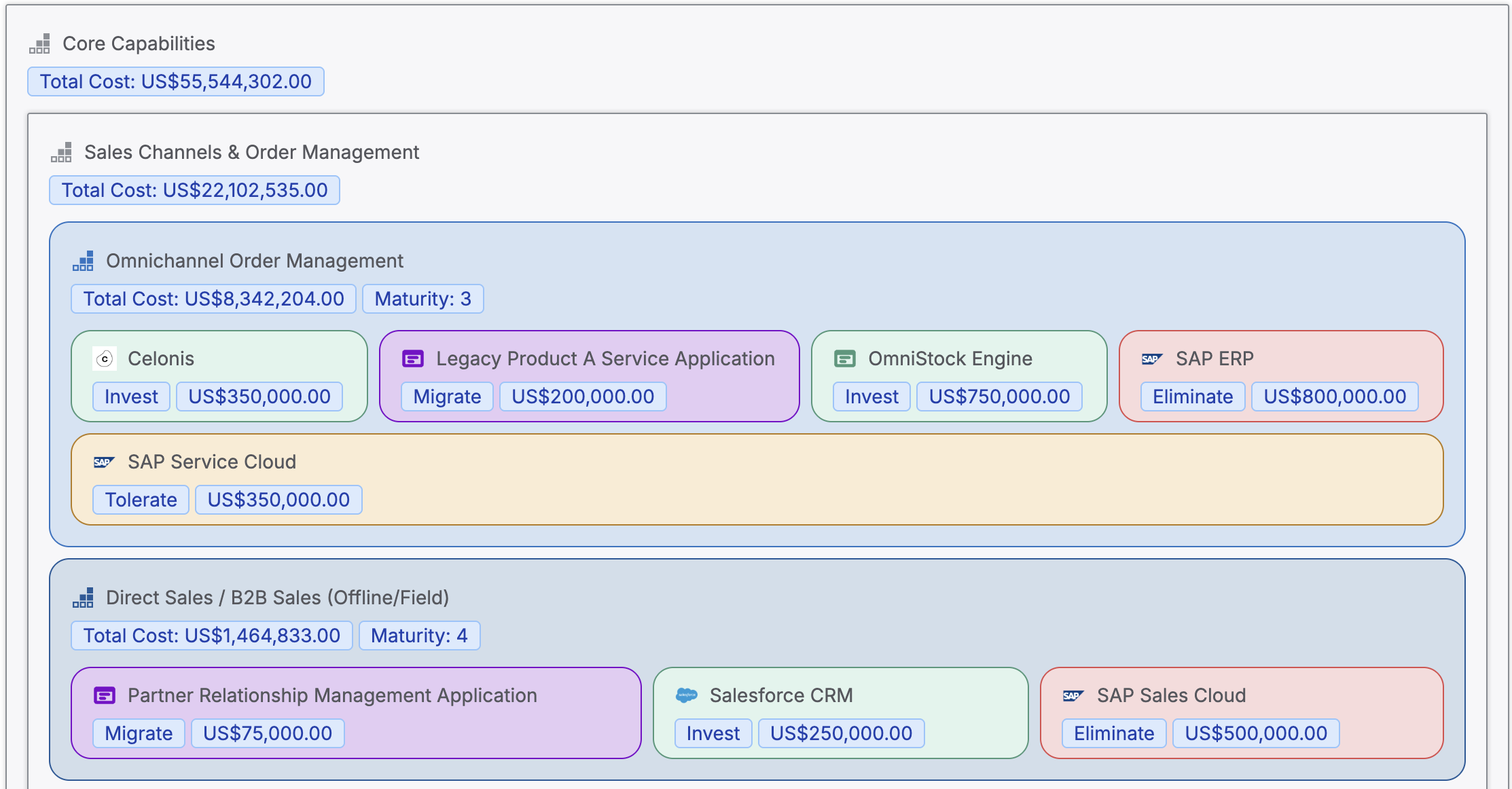Screen dimensions: 1512x789
Task: Click the US$250,000.00 cost badge on Salesforce CRM
Action: [x=841, y=733]
